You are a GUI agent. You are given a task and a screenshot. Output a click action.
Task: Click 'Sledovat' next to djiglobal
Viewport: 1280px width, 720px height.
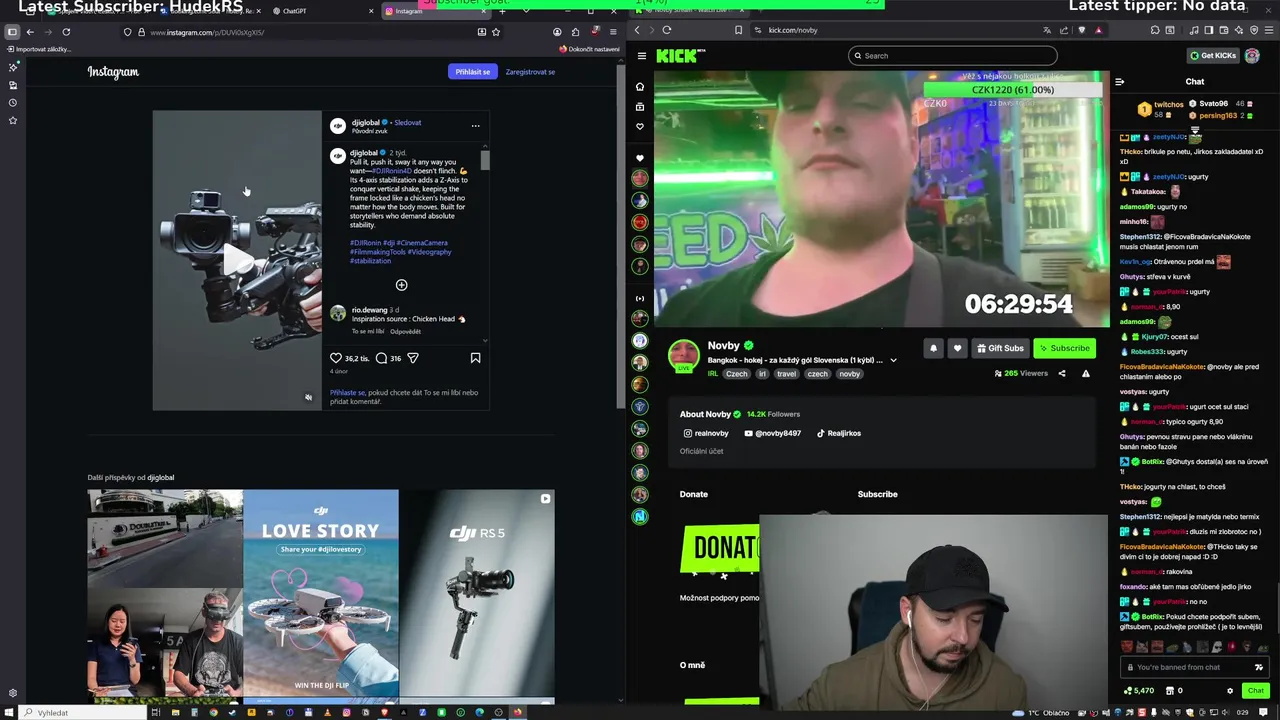pyautogui.click(x=408, y=122)
